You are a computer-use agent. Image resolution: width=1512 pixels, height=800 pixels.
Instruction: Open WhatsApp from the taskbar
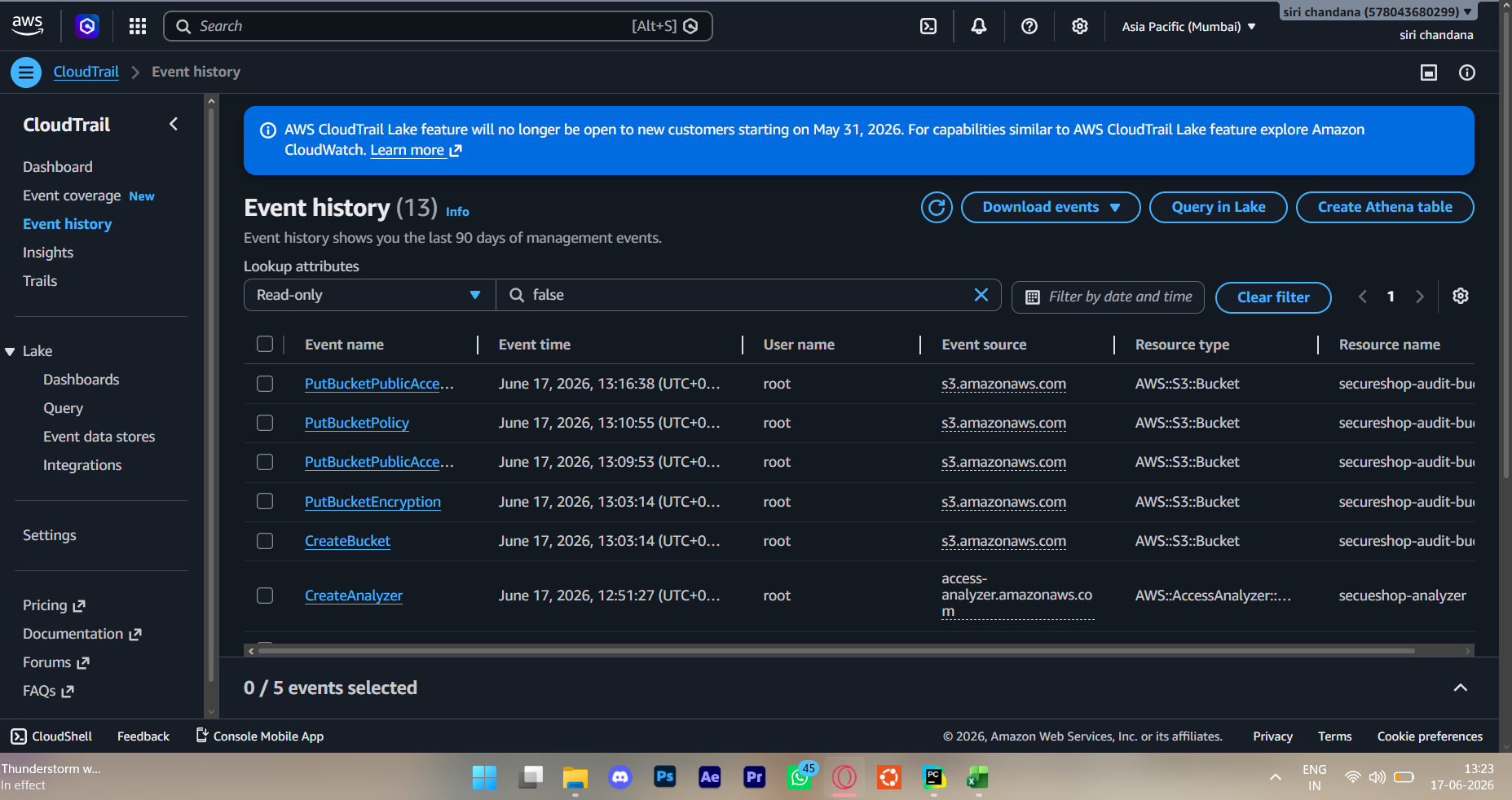click(x=800, y=777)
